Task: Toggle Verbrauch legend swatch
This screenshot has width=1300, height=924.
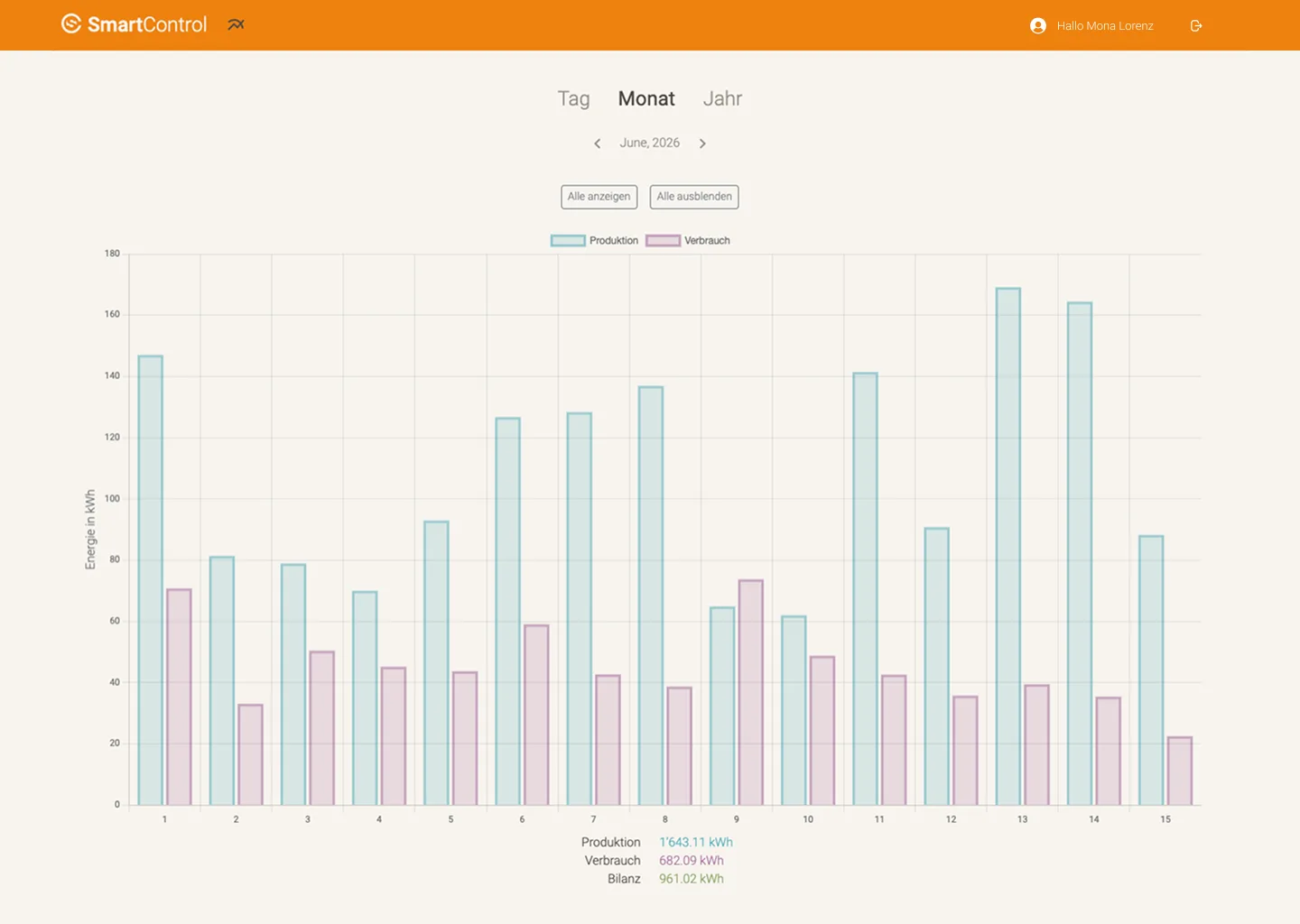Action: coord(663,241)
